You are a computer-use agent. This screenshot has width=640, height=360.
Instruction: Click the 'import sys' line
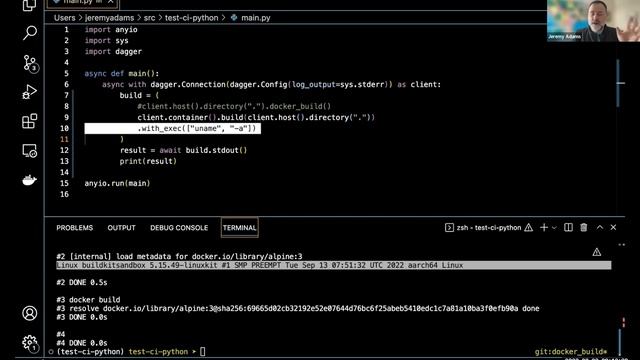[106, 40]
